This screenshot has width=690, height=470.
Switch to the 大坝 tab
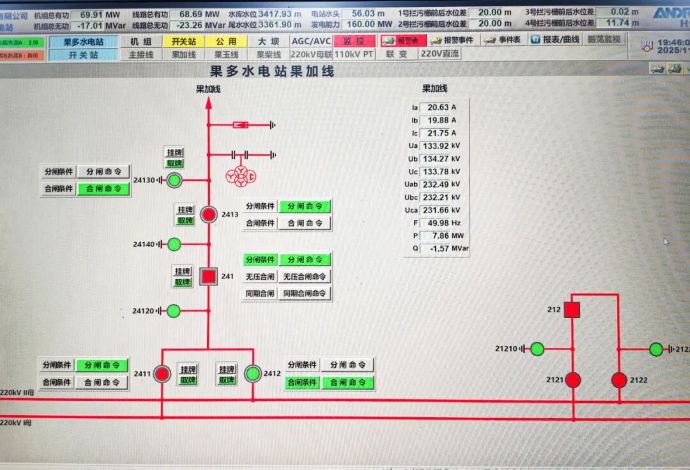[x=268, y=41]
